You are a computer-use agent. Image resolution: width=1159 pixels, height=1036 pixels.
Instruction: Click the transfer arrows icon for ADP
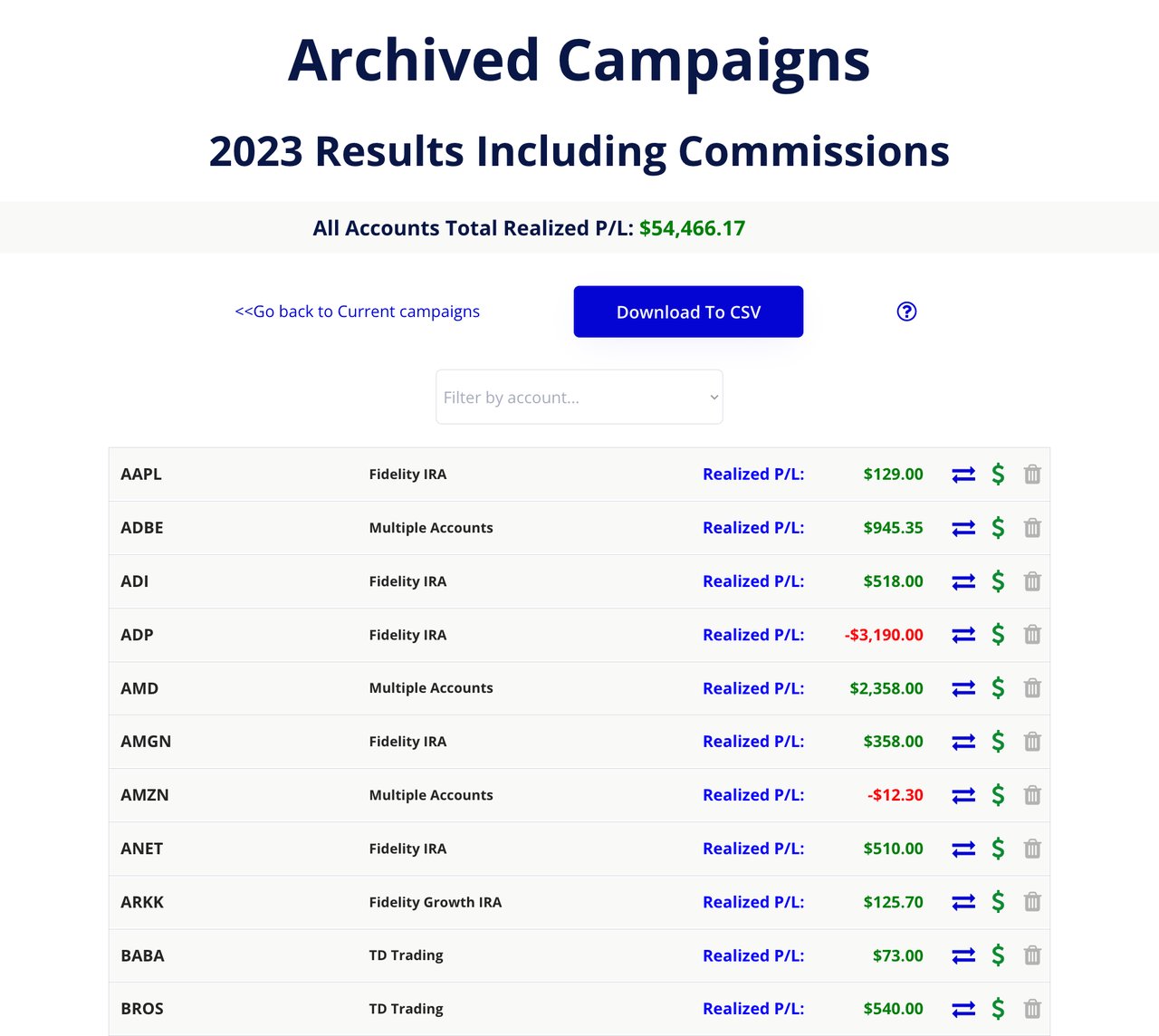(x=963, y=635)
